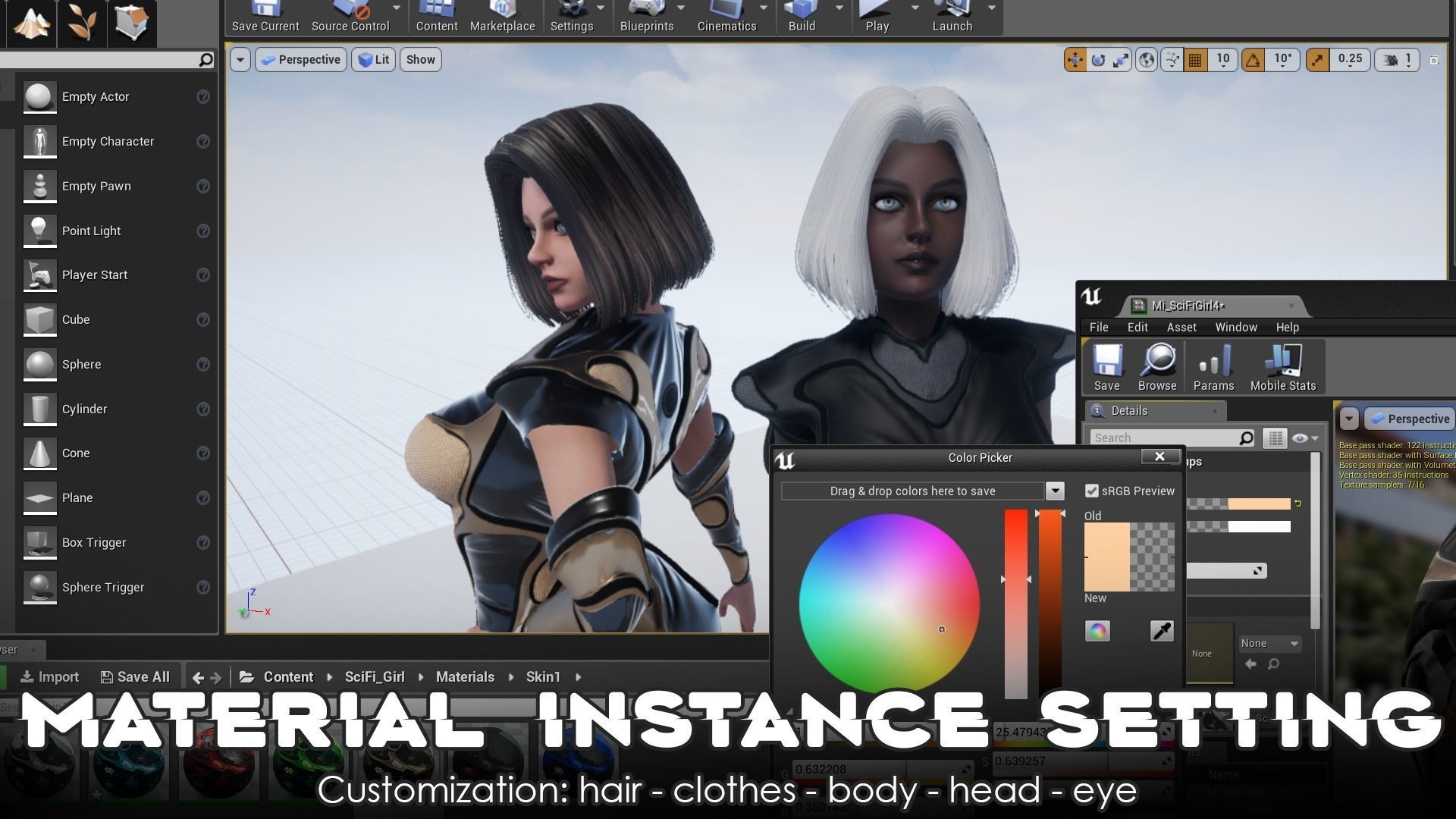Viewport: 1456px width, 819px height.
Task: Open Source Control toolbar icon
Action: (x=350, y=17)
